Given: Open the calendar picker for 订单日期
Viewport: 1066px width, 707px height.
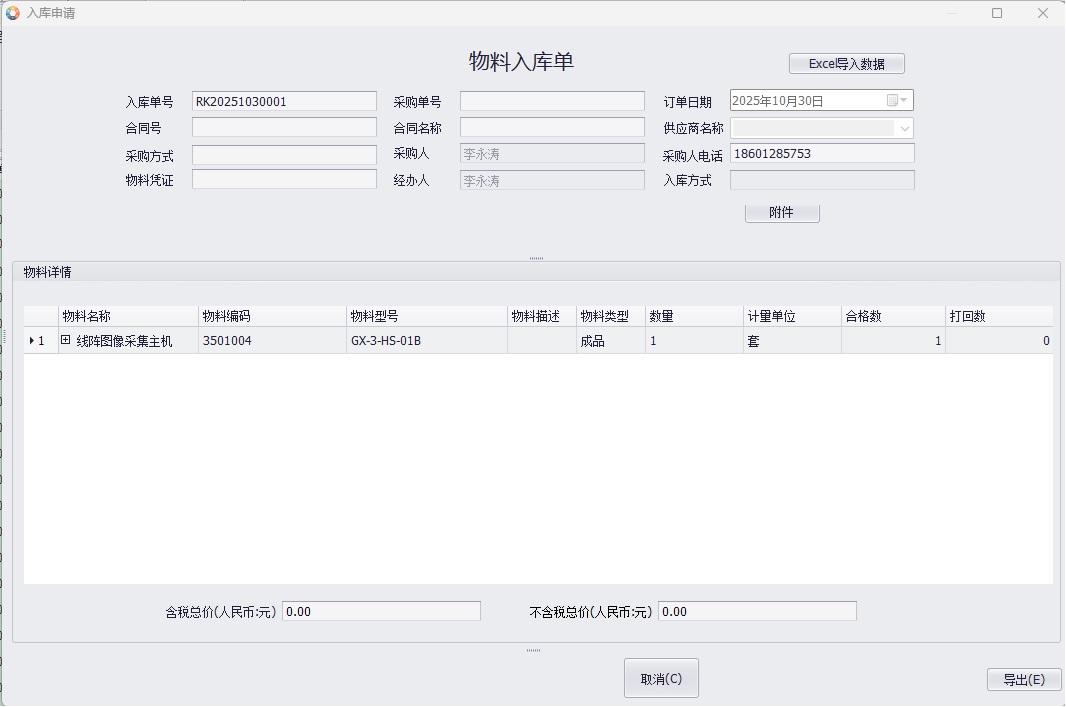Looking at the screenshot, I should 904,100.
